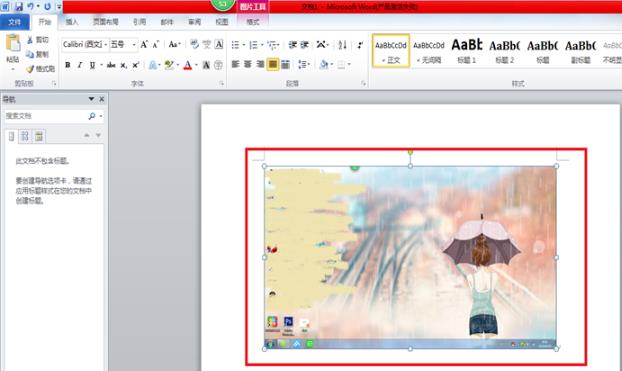Toggle Bold formatting
The image size is (622, 371).
[x=68, y=65]
